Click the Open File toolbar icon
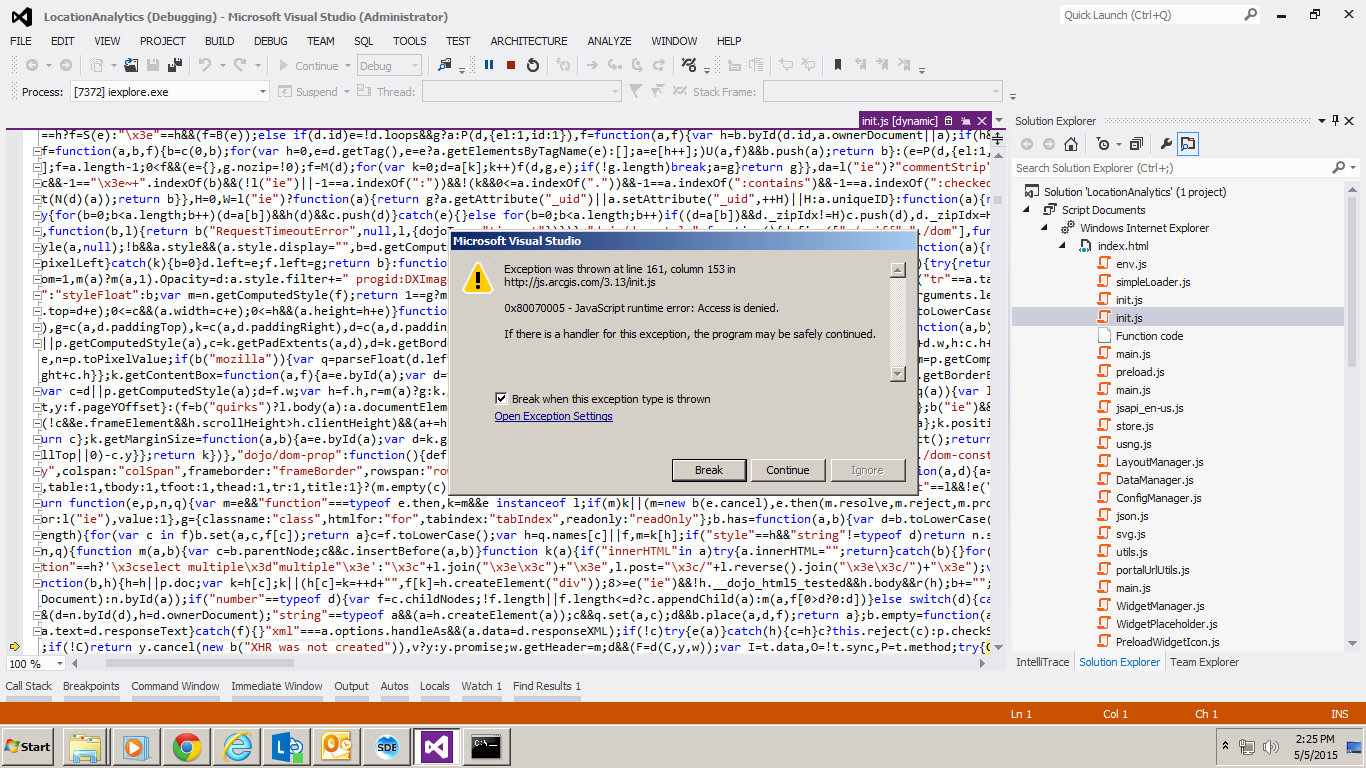 pyautogui.click(x=131, y=65)
